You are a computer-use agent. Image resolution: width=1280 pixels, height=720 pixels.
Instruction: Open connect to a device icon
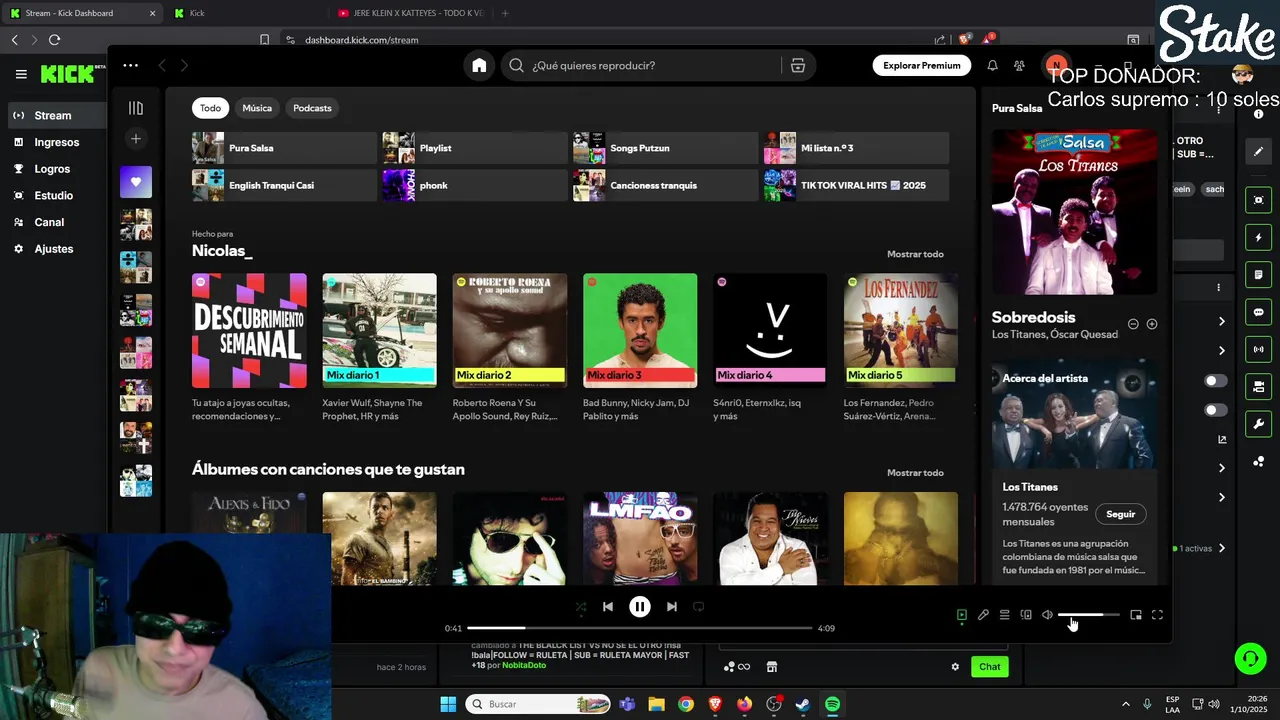click(x=1026, y=615)
